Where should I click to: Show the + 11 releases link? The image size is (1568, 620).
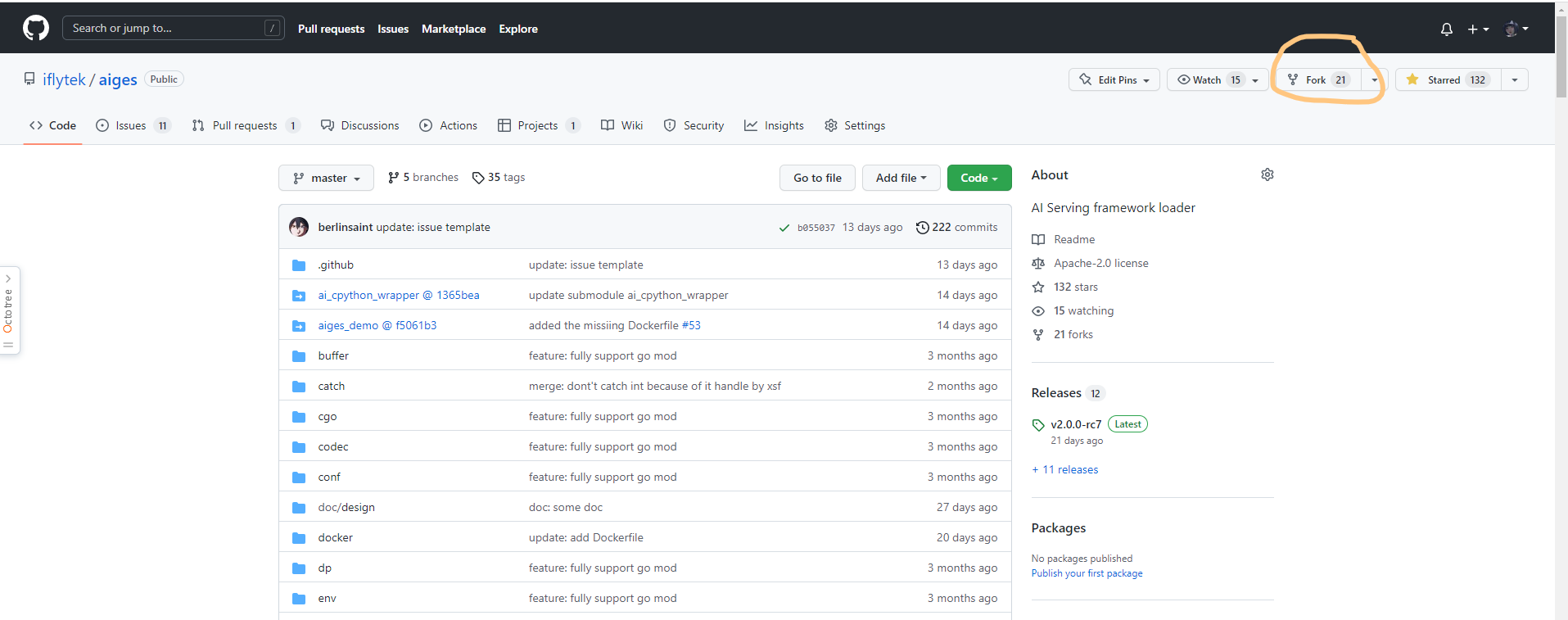1065,469
